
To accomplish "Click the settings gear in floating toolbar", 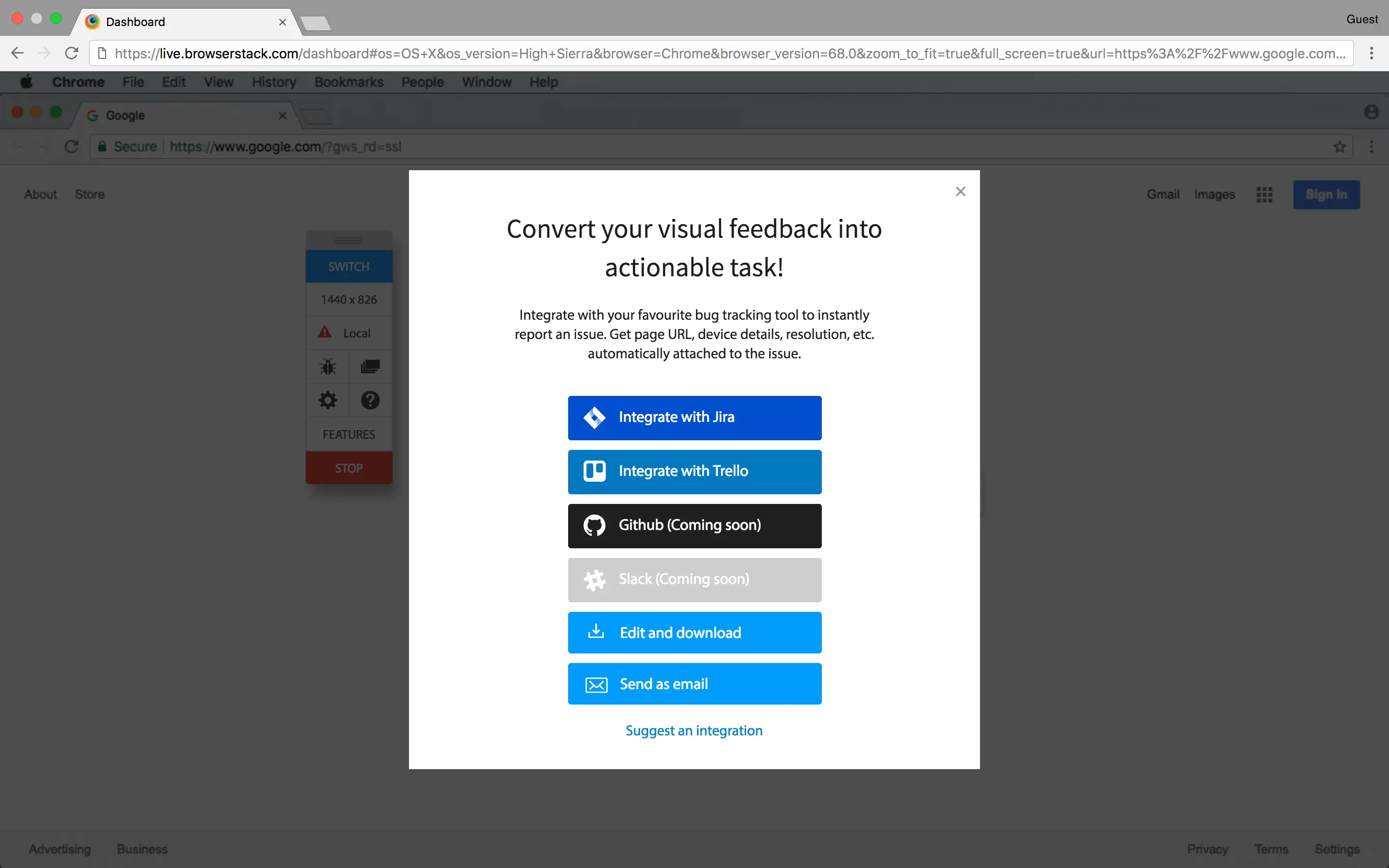I will [x=328, y=400].
